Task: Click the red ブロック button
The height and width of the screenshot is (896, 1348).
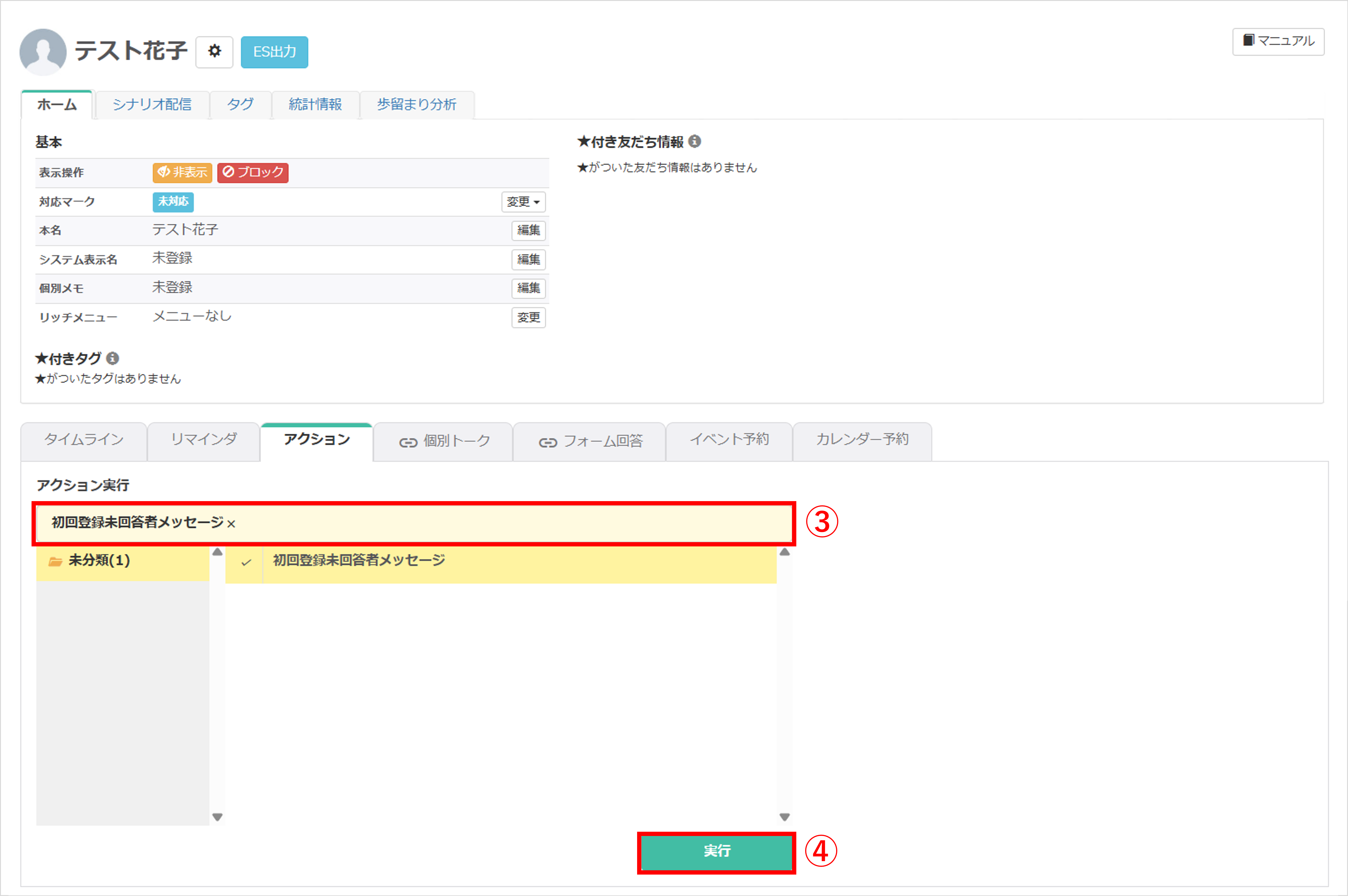Action: pyautogui.click(x=253, y=172)
